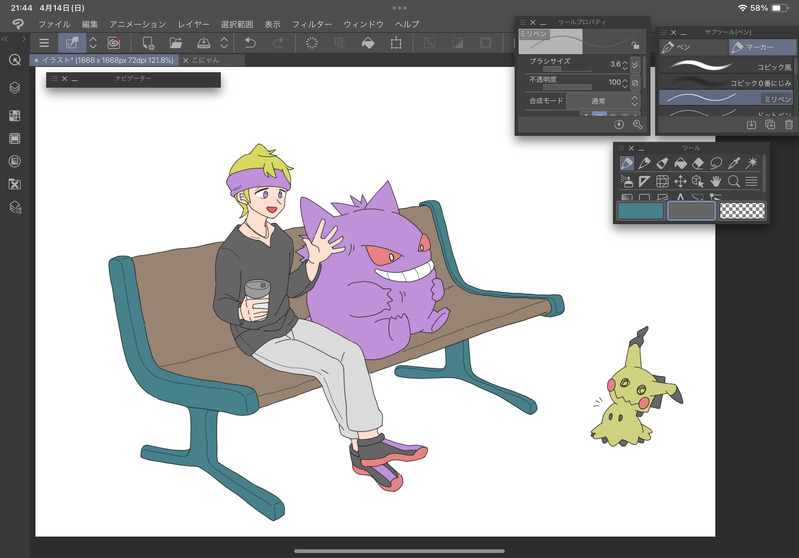Select the Eraser tool in tool palette
Image resolution: width=799 pixels, height=558 pixels.
pos(698,163)
